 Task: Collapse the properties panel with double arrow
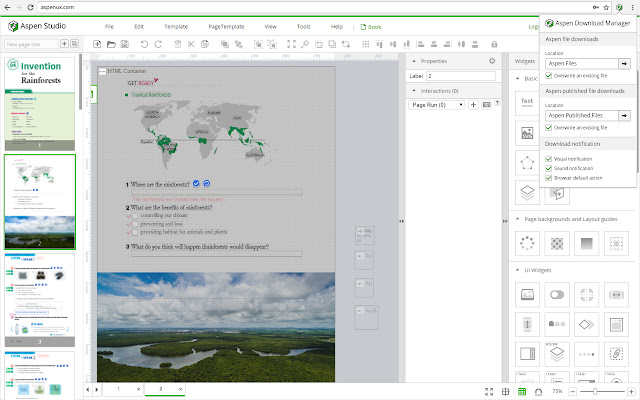point(402,221)
